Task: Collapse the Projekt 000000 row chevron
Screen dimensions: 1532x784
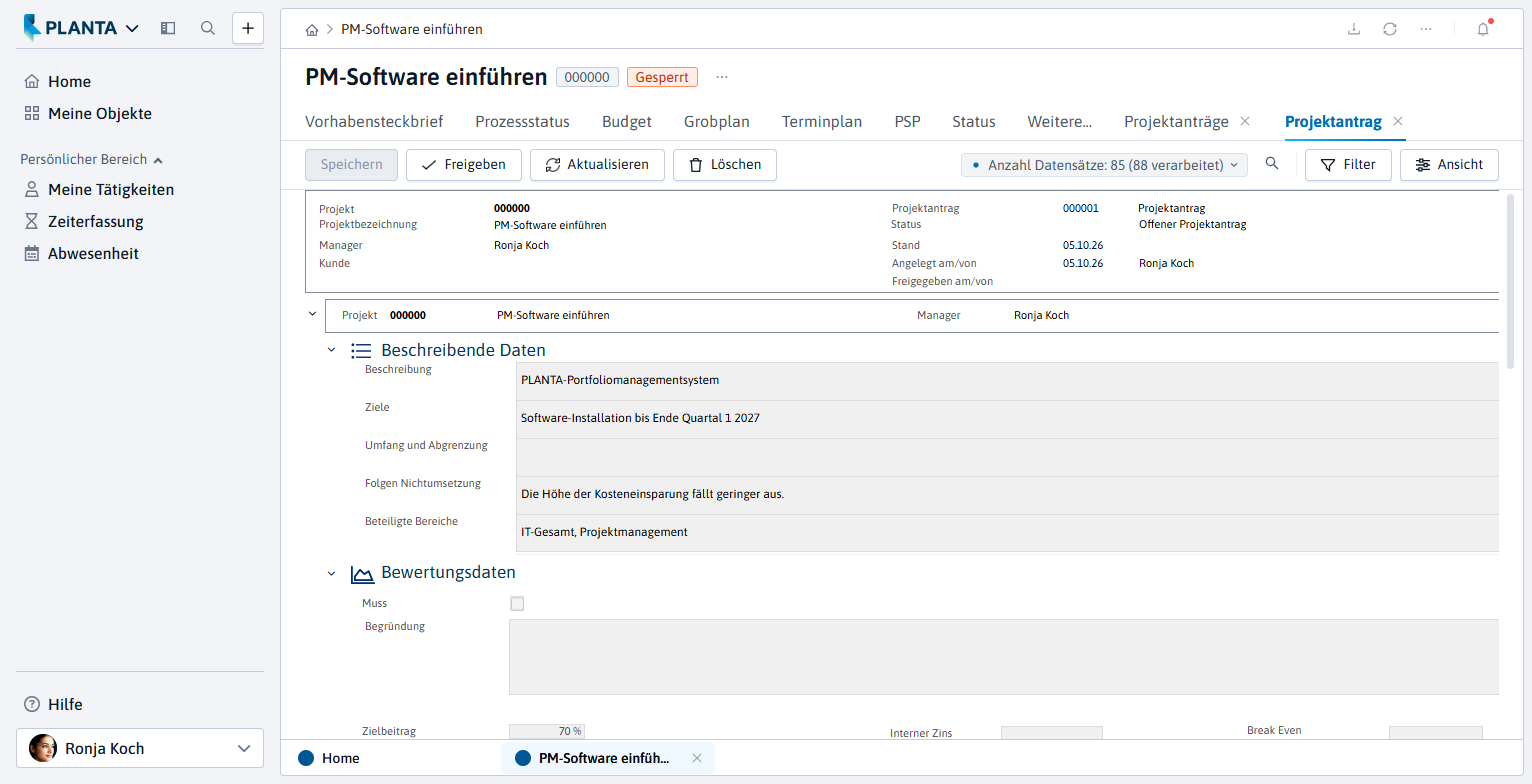Action: pos(312,314)
